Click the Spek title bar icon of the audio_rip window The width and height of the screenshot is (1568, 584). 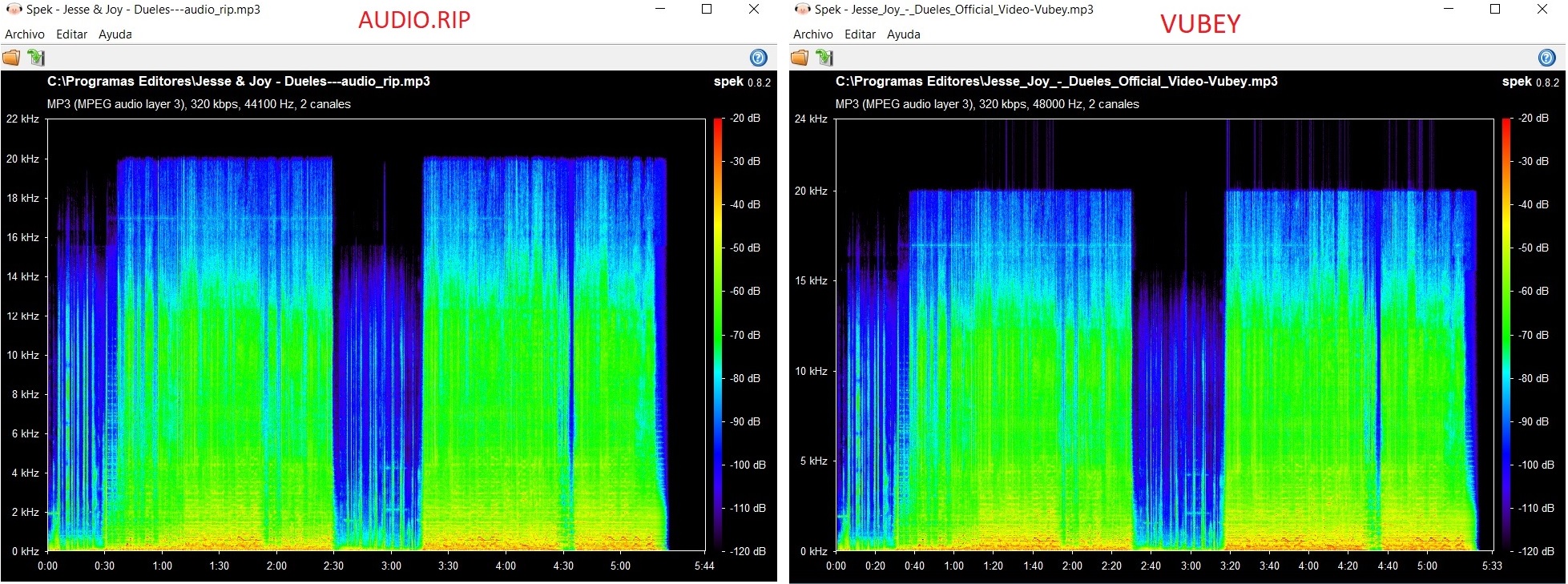[x=13, y=10]
